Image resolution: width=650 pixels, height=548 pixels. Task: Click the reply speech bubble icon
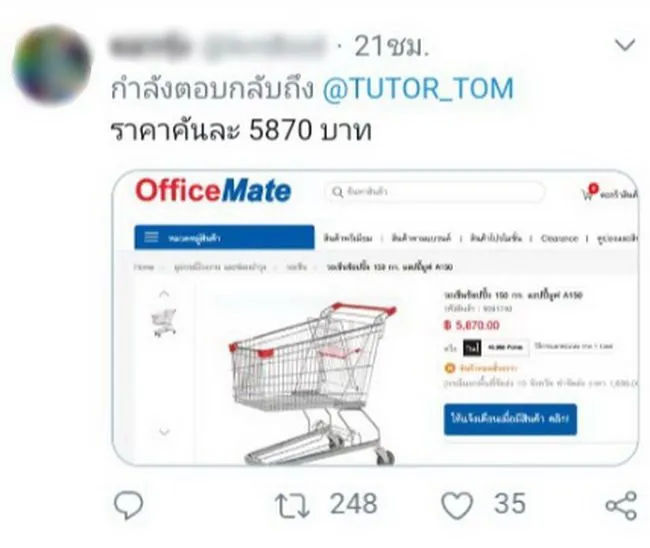129,504
